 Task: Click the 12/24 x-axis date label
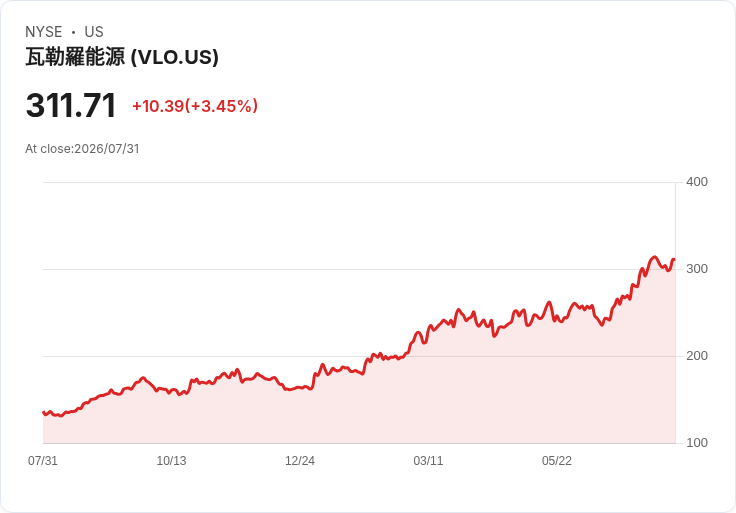click(x=300, y=460)
